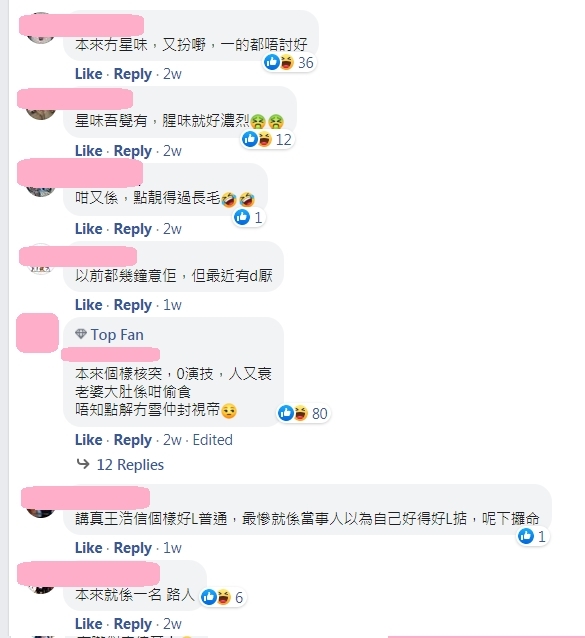This screenshot has height=638, width=585.
Task: Click the Top Fan diamond badge icon
Action: (x=81, y=334)
